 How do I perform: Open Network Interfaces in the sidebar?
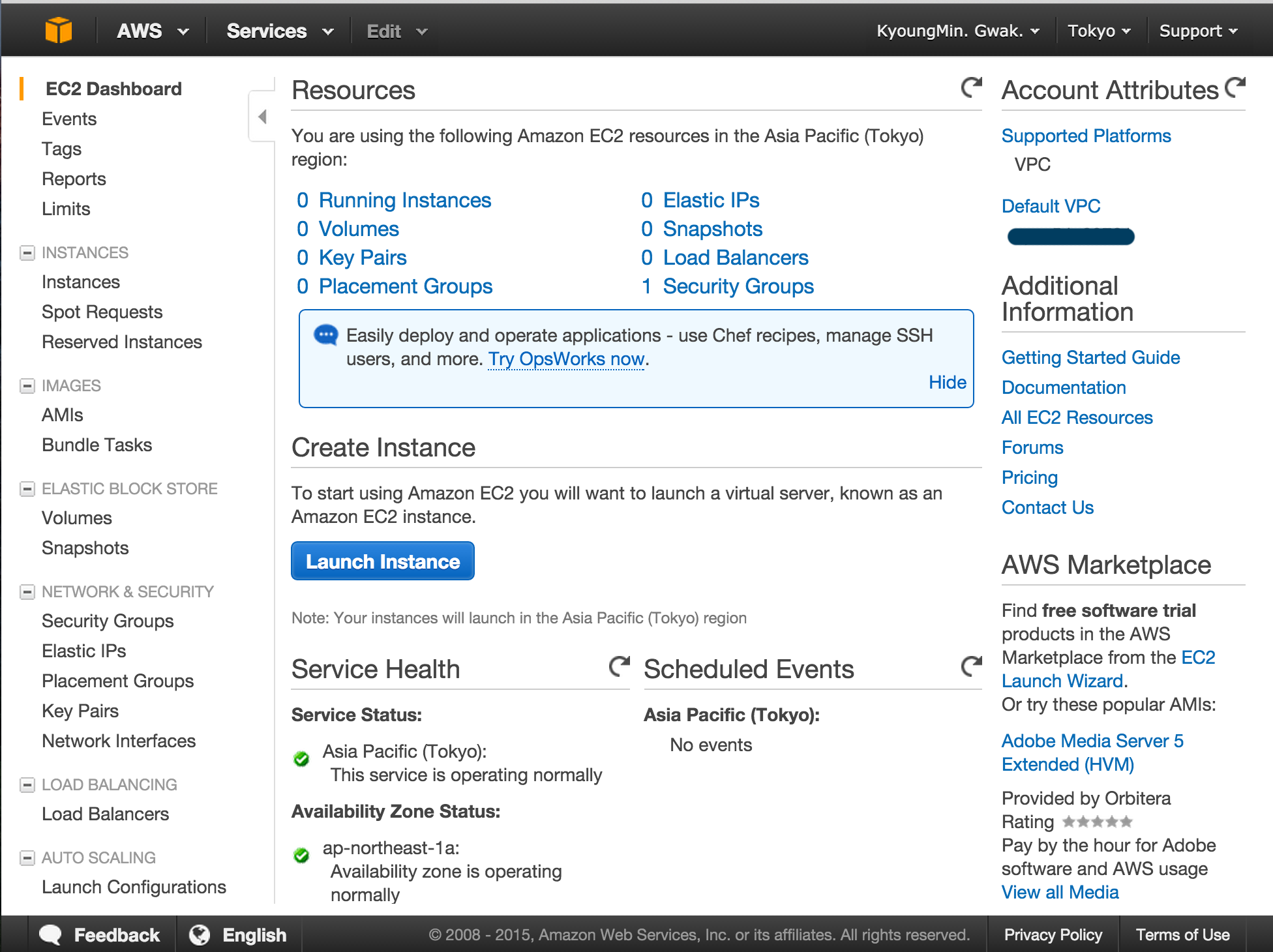pos(119,741)
